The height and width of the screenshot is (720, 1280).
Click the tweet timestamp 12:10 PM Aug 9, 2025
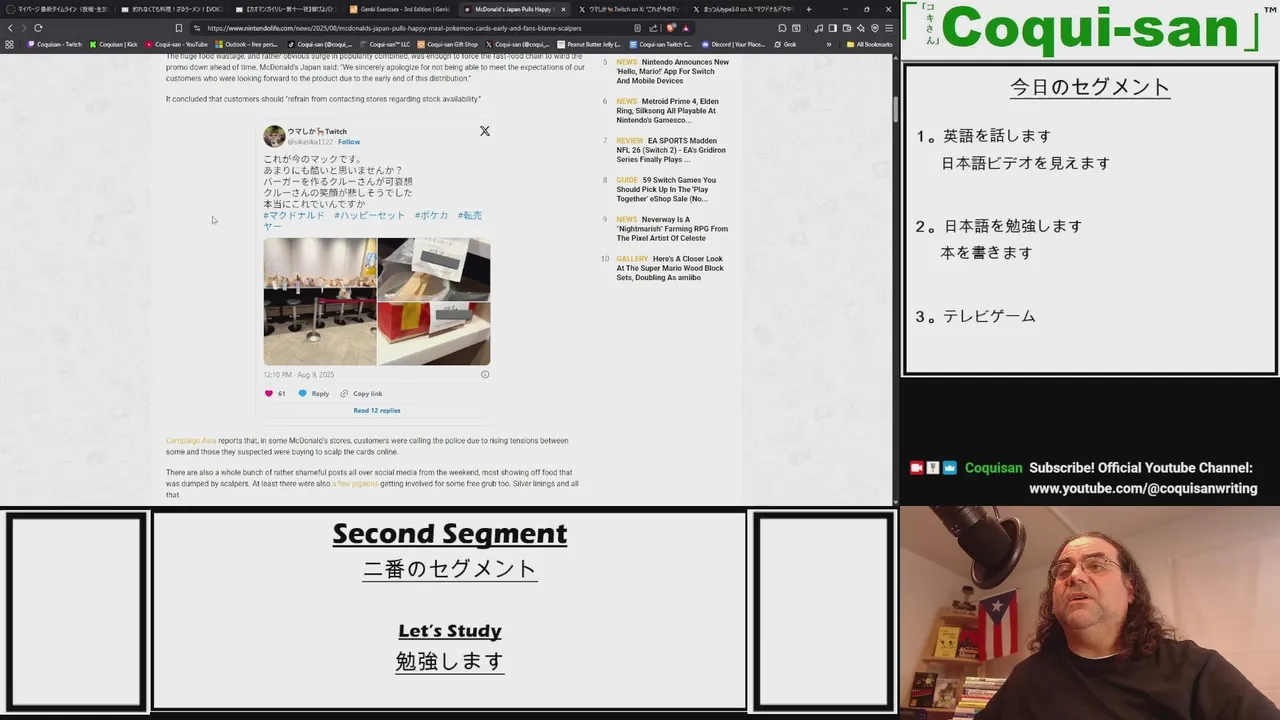click(x=299, y=375)
